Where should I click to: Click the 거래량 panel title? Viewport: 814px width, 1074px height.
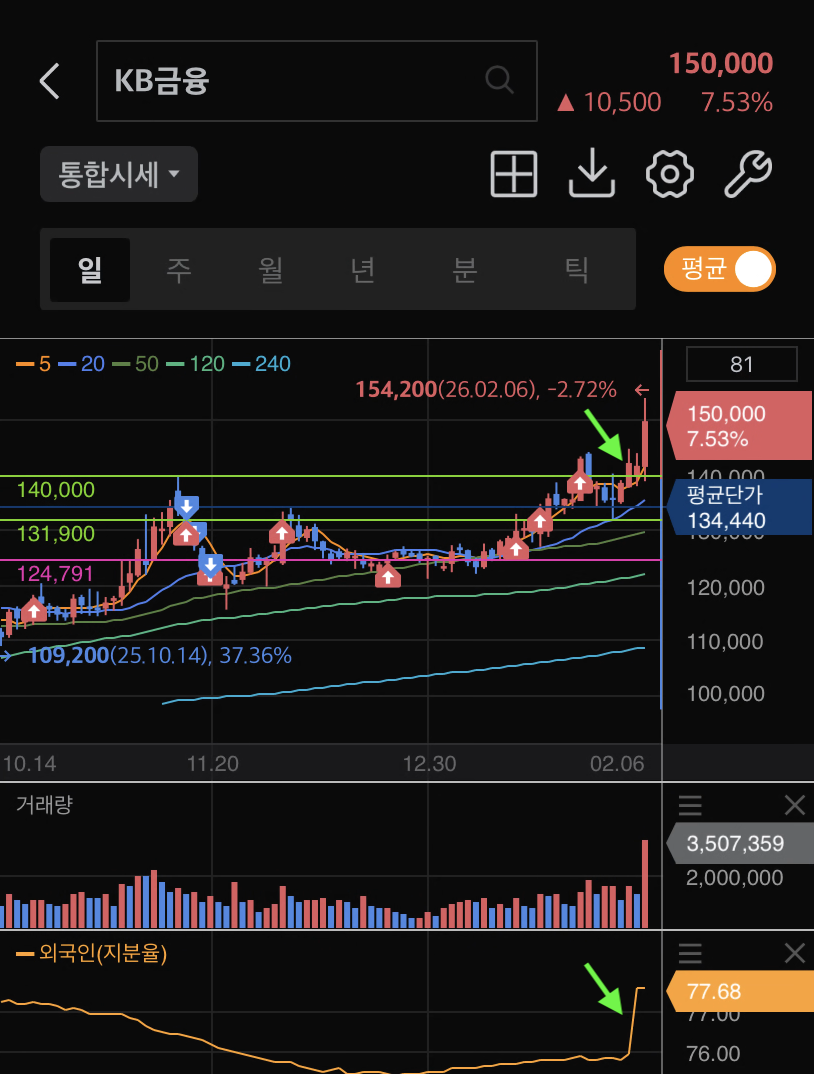click(44, 804)
